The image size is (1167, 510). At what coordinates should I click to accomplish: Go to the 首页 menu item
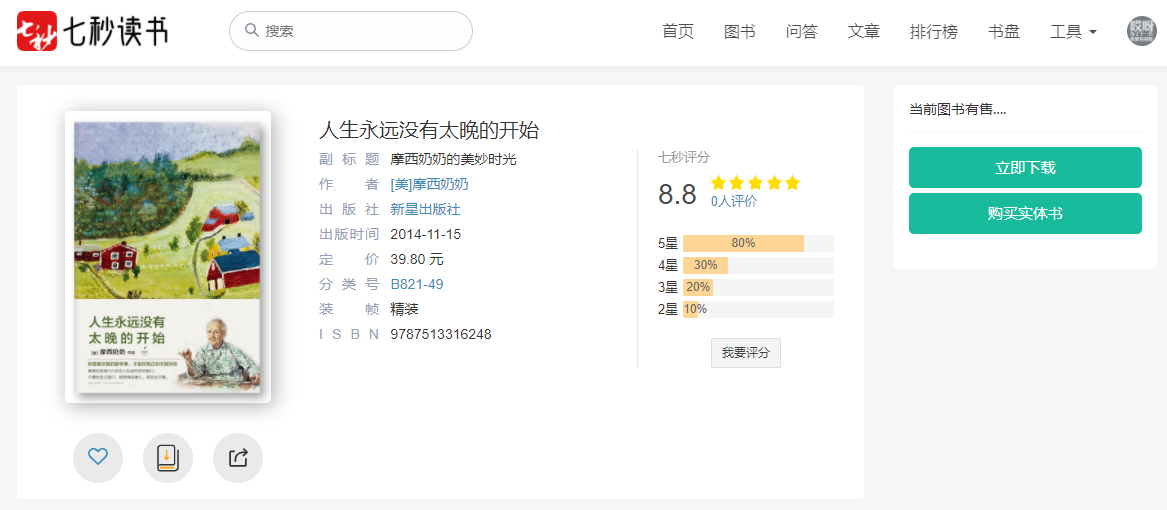[678, 32]
